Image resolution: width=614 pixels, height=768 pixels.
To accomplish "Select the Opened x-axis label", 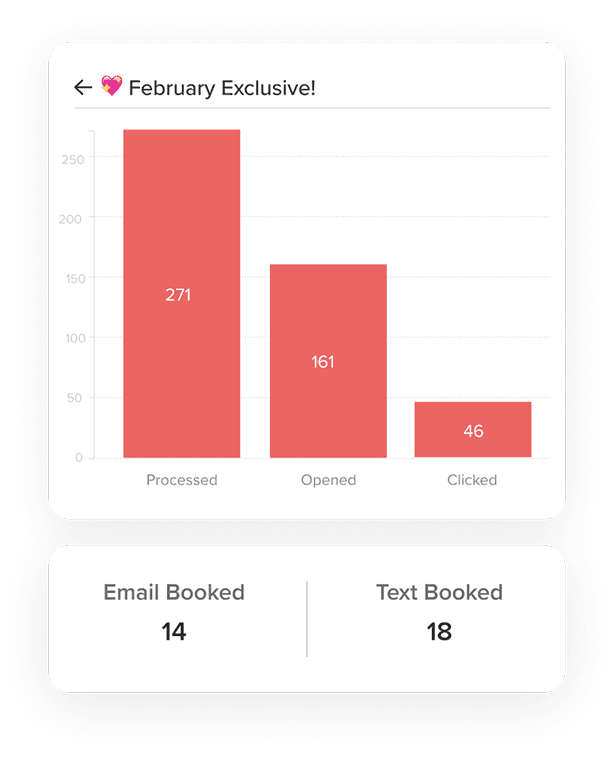I will 328,480.
